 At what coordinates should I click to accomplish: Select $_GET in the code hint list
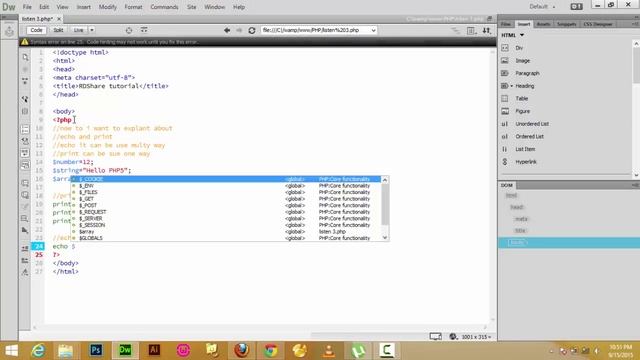[x=225, y=199]
